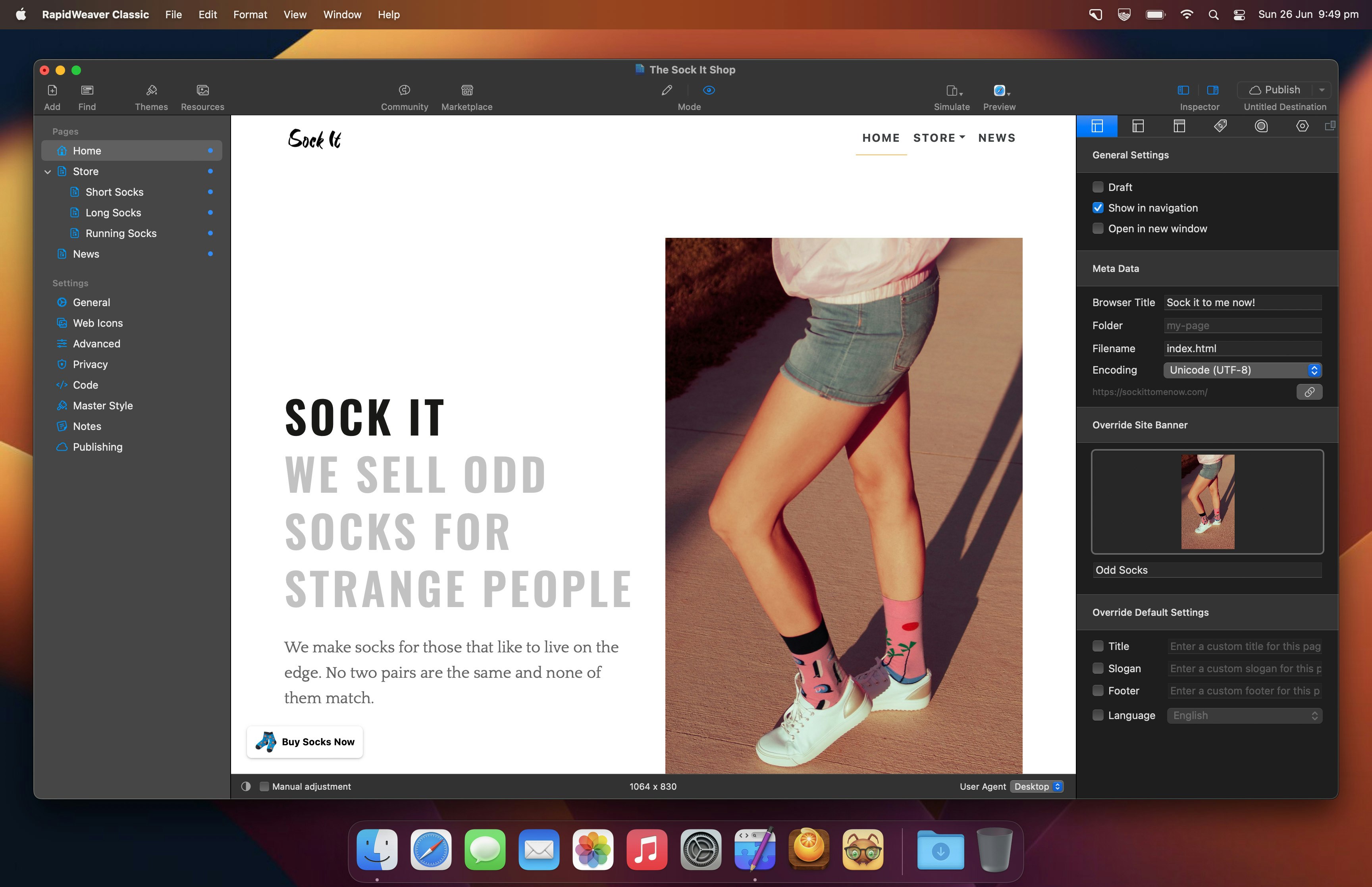The image size is (1372, 887).
Task: Open the Marketplace toolbar icon
Action: [x=467, y=91]
